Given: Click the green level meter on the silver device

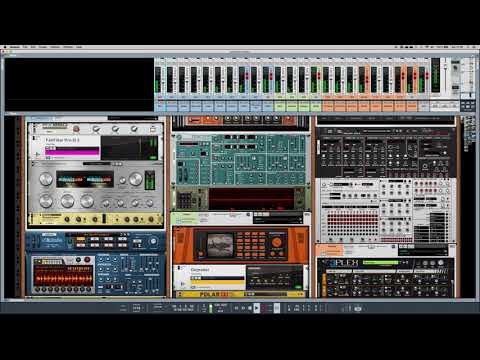Looking at the screenshot, I should click(150, 181).
